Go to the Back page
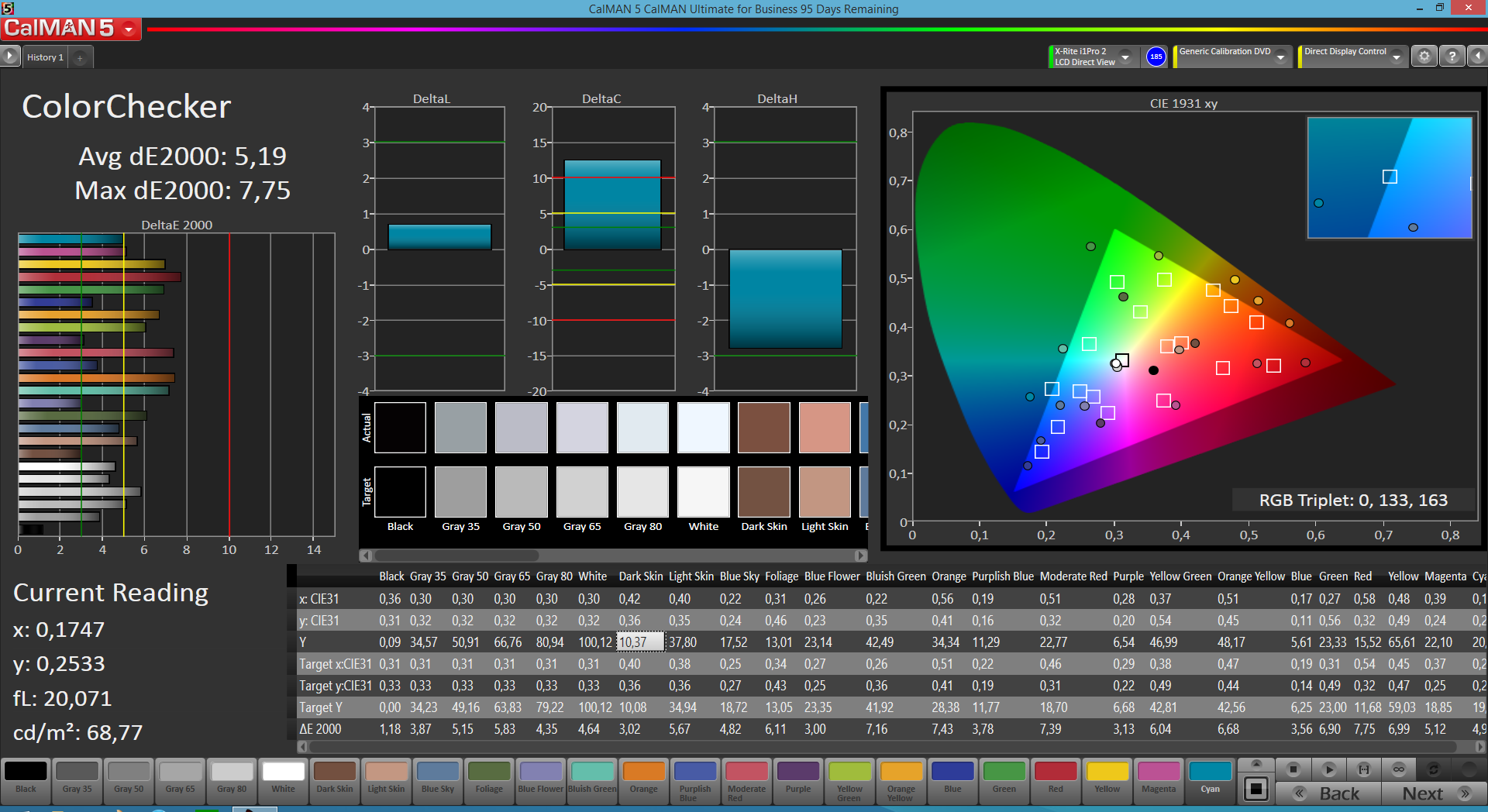This screenshot has width=1488, height=812. (x=1328, y=793)
